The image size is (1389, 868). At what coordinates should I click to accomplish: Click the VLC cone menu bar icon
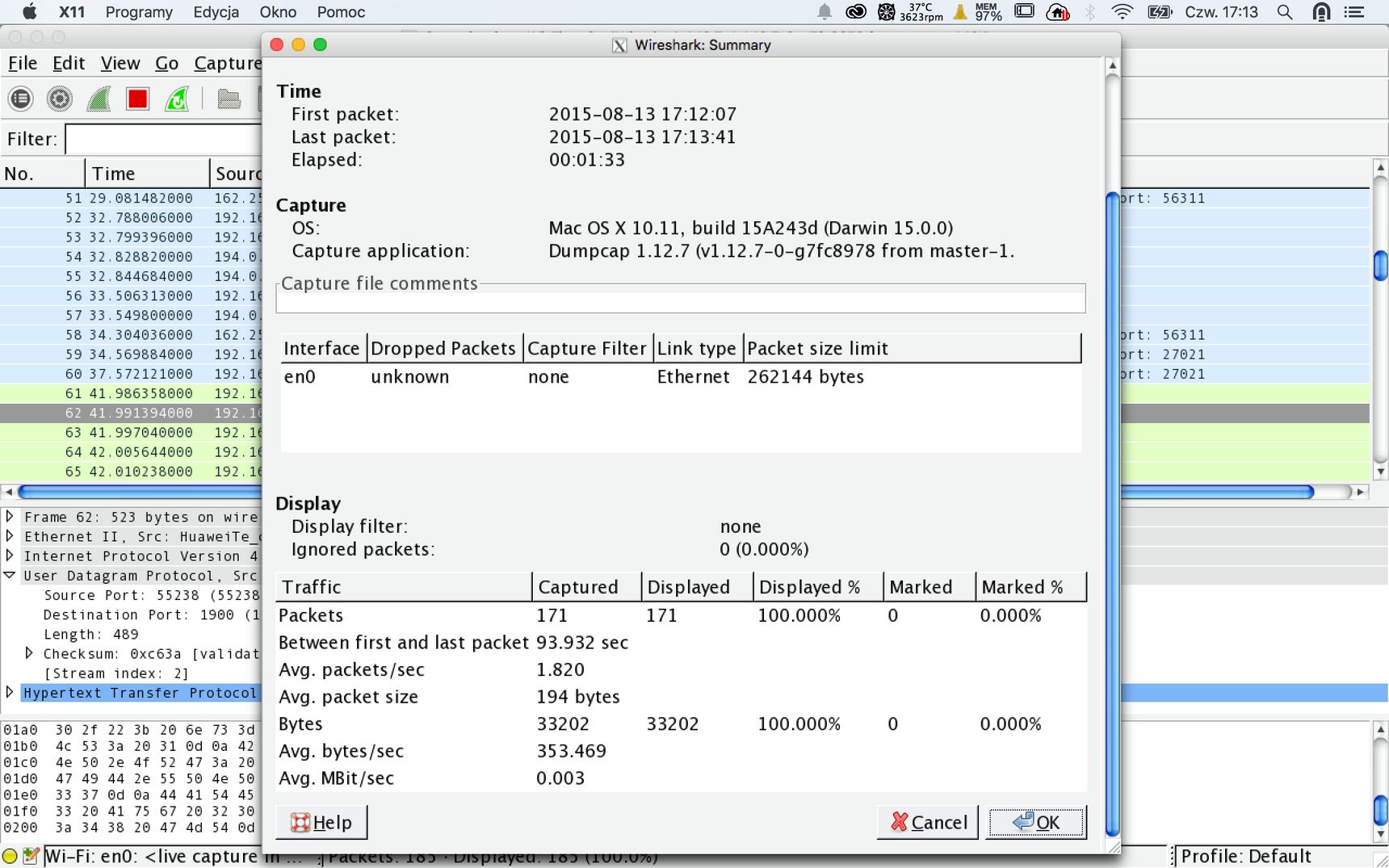[x=960, y=11]
